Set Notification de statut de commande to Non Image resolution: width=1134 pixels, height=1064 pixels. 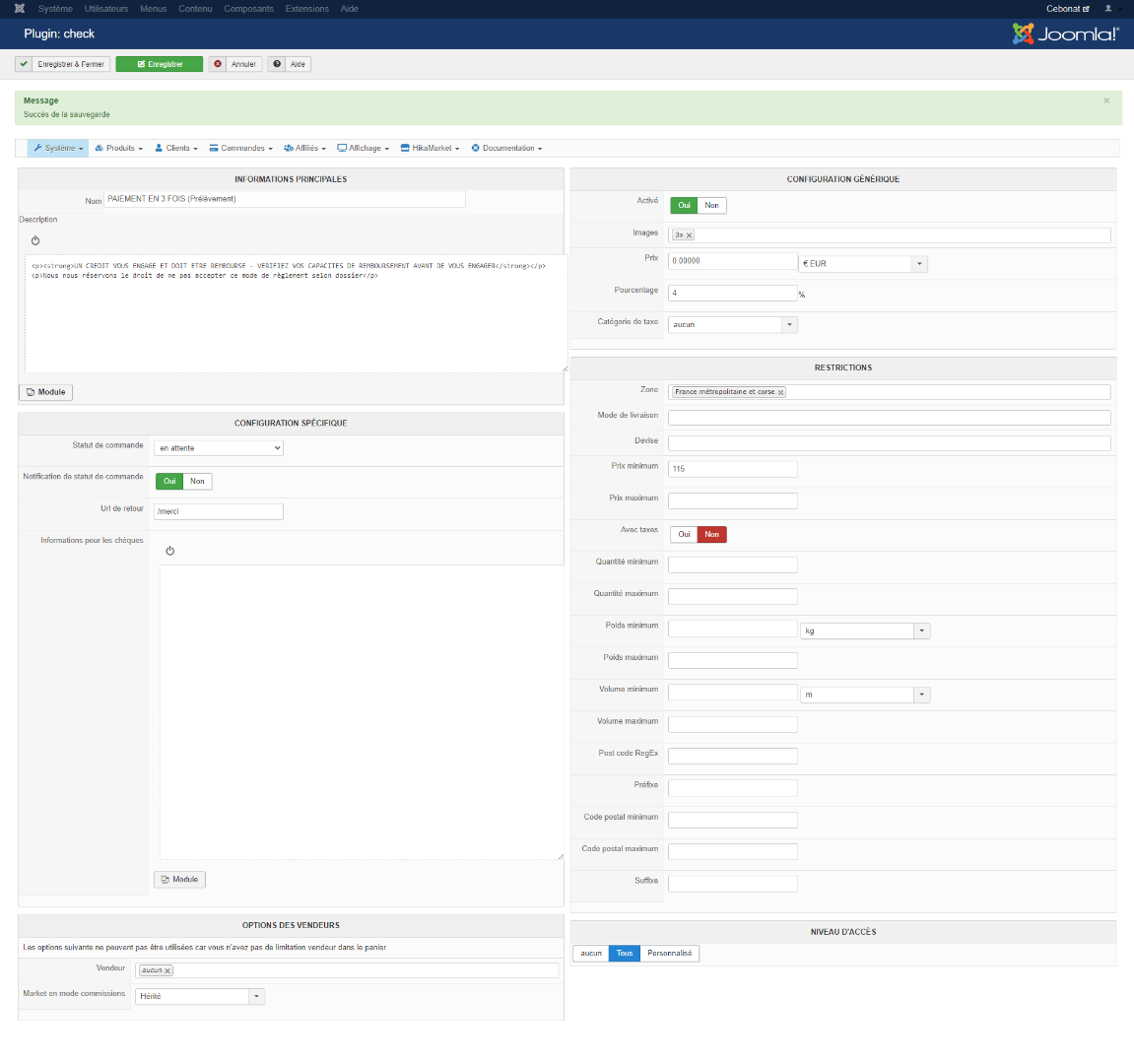197,481
